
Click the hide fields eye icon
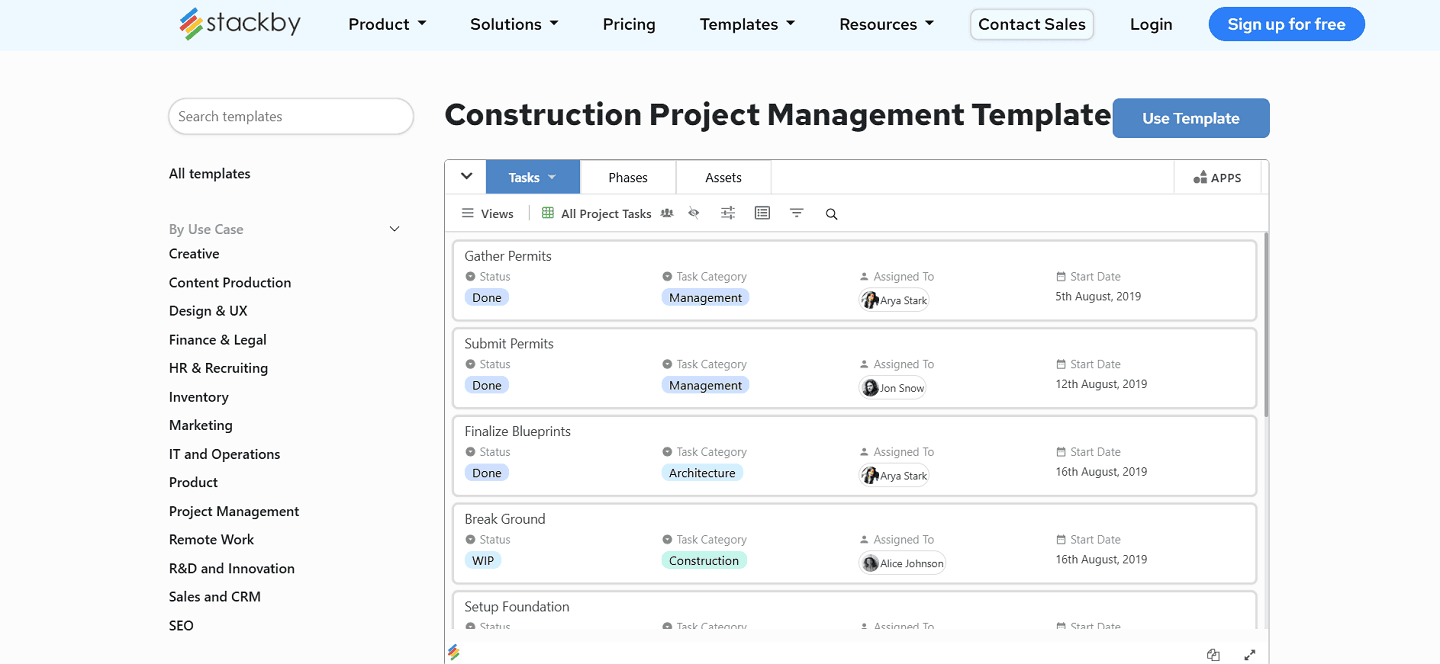tap(694, 213)
